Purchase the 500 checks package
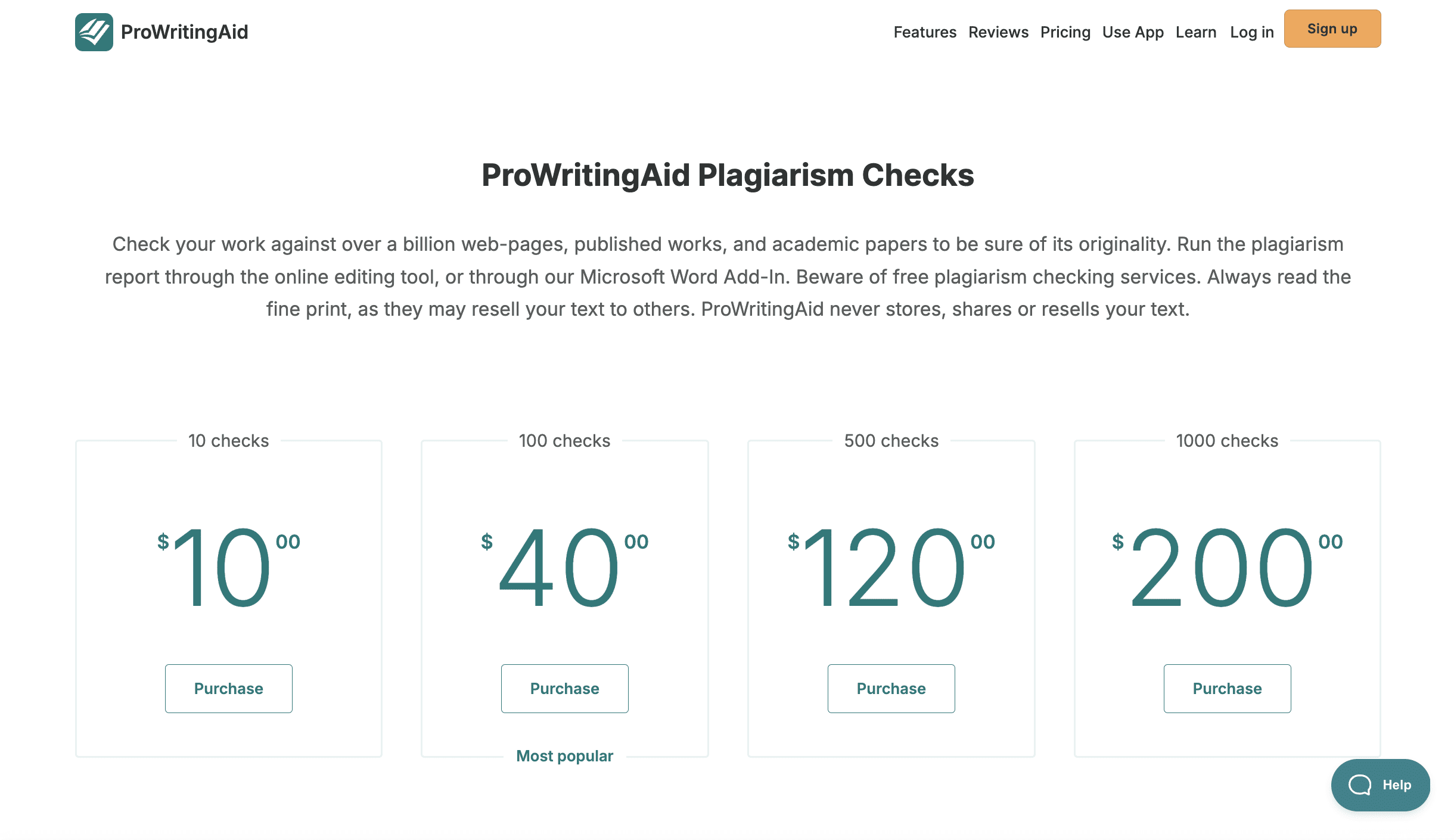 coord(891,689)
